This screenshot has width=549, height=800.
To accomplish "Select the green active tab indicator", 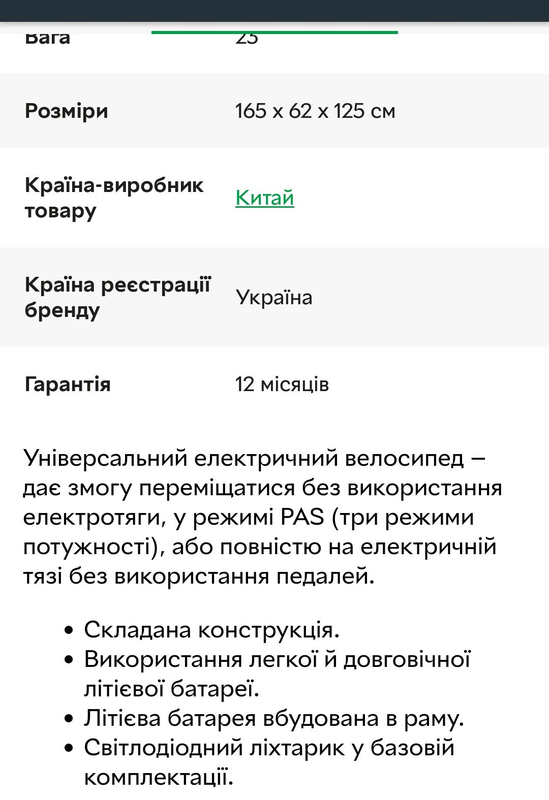I will [x=274, y=33].
